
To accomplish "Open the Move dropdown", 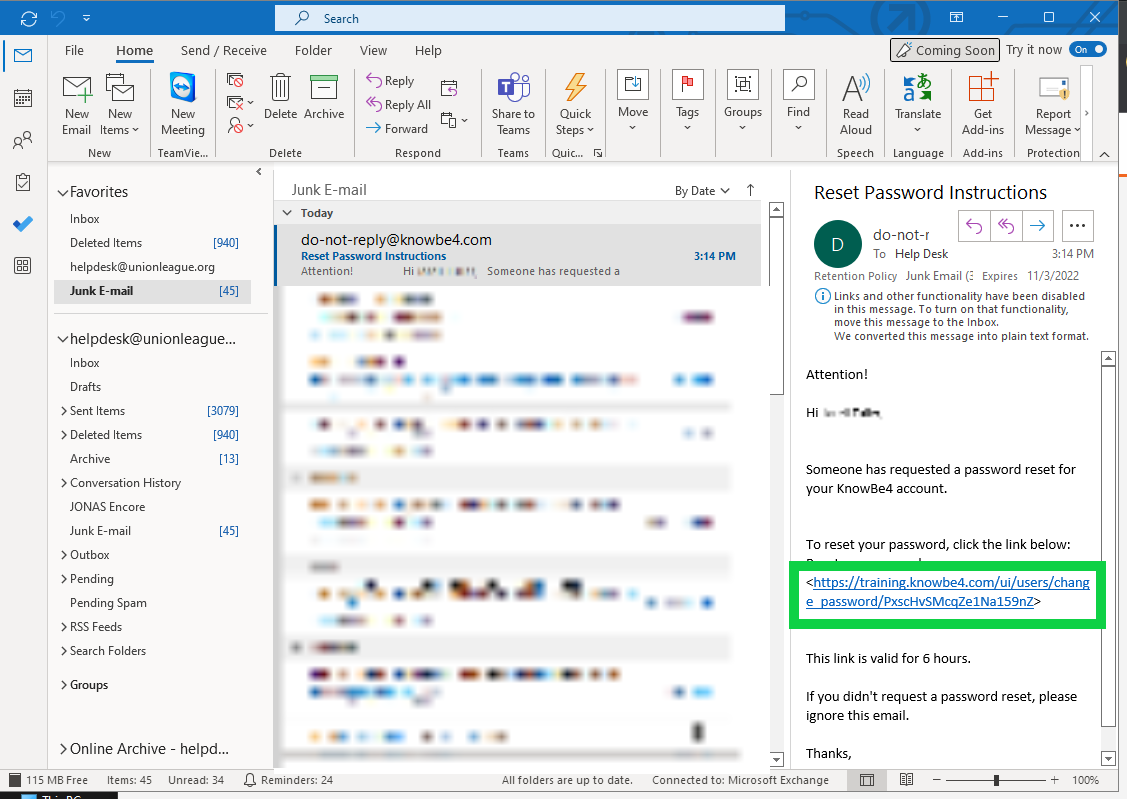I will (x=632, y=102).
